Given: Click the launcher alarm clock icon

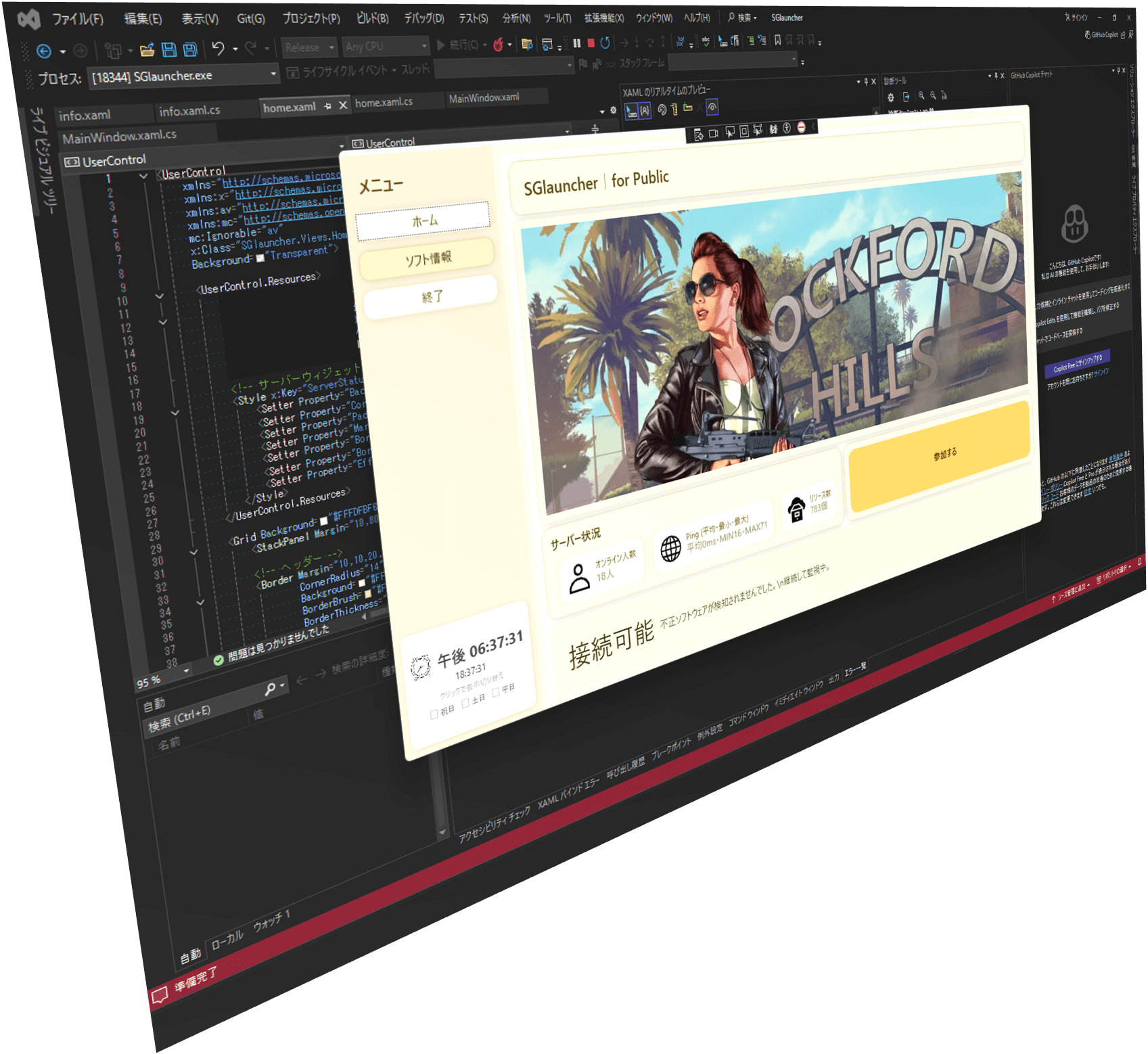Looking at the screenshot, I should click(x=421, y=666).
